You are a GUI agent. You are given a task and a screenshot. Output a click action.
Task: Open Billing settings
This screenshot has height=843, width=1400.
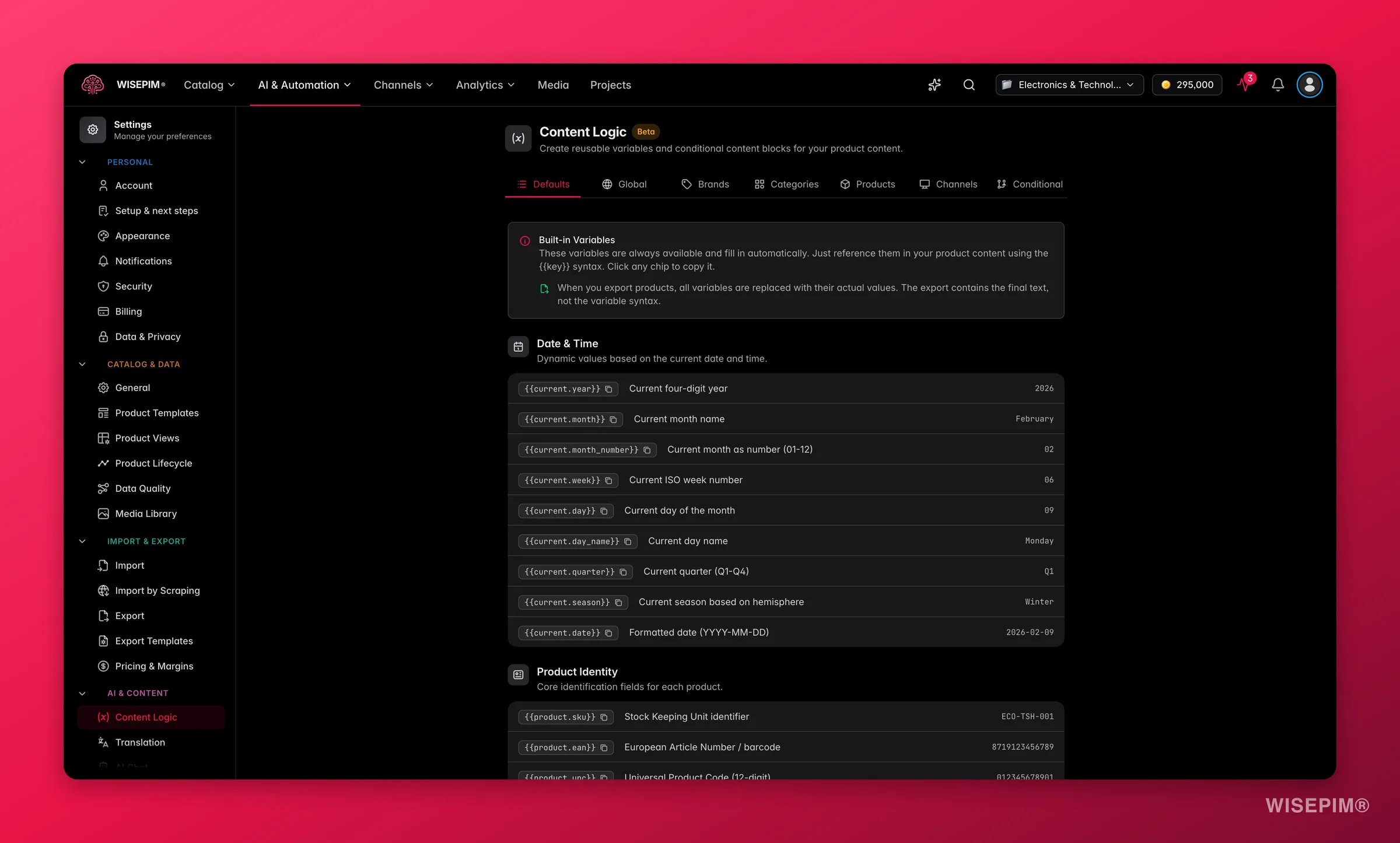150,312
